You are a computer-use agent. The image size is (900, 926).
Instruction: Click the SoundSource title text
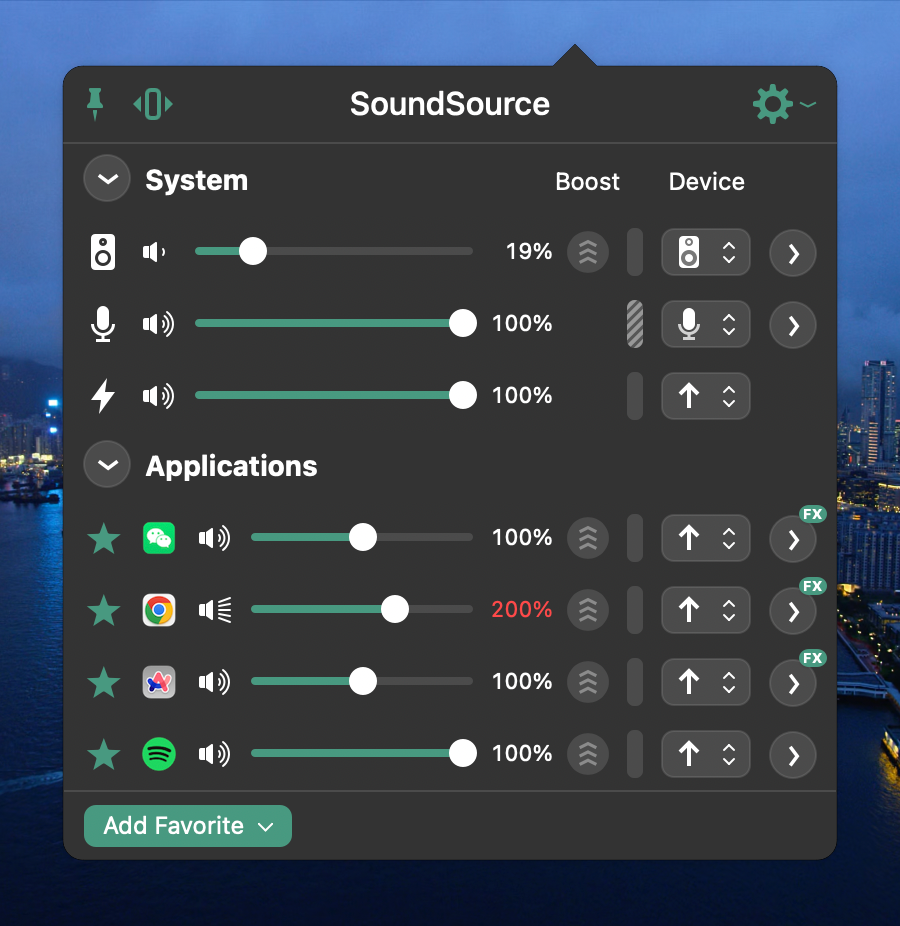[450, 104]
